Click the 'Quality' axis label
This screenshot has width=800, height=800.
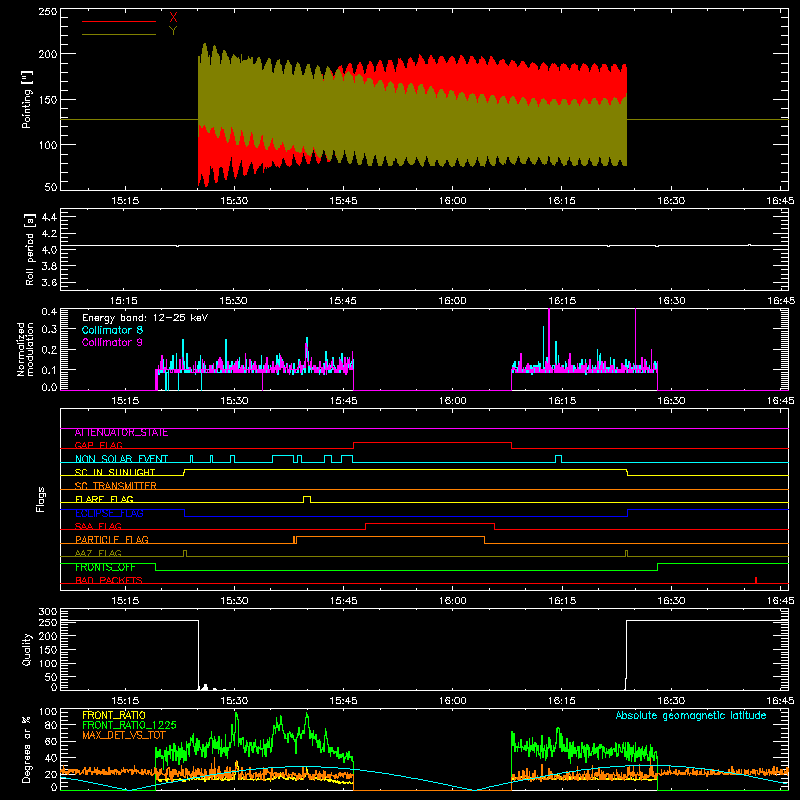pyautogui.click(x=27, y=649)
